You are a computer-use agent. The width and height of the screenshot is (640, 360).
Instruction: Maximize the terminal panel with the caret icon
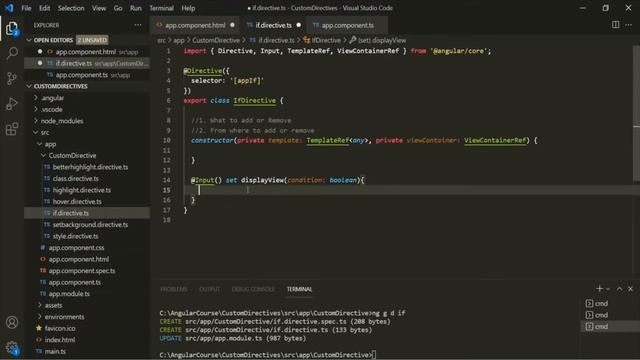click(x=619, y=289)
